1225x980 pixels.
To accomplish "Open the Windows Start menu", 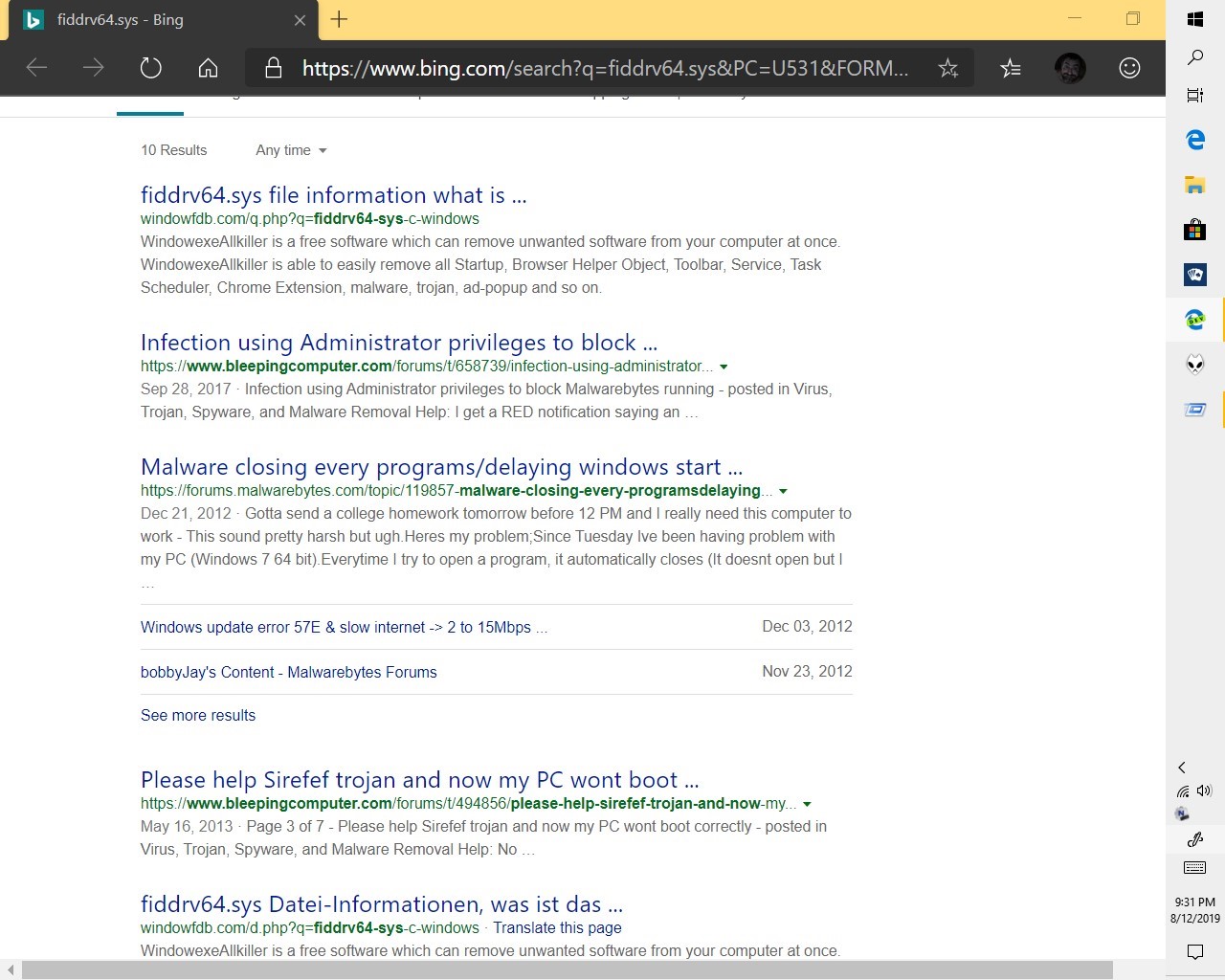I will click(x=1195, y=19).
